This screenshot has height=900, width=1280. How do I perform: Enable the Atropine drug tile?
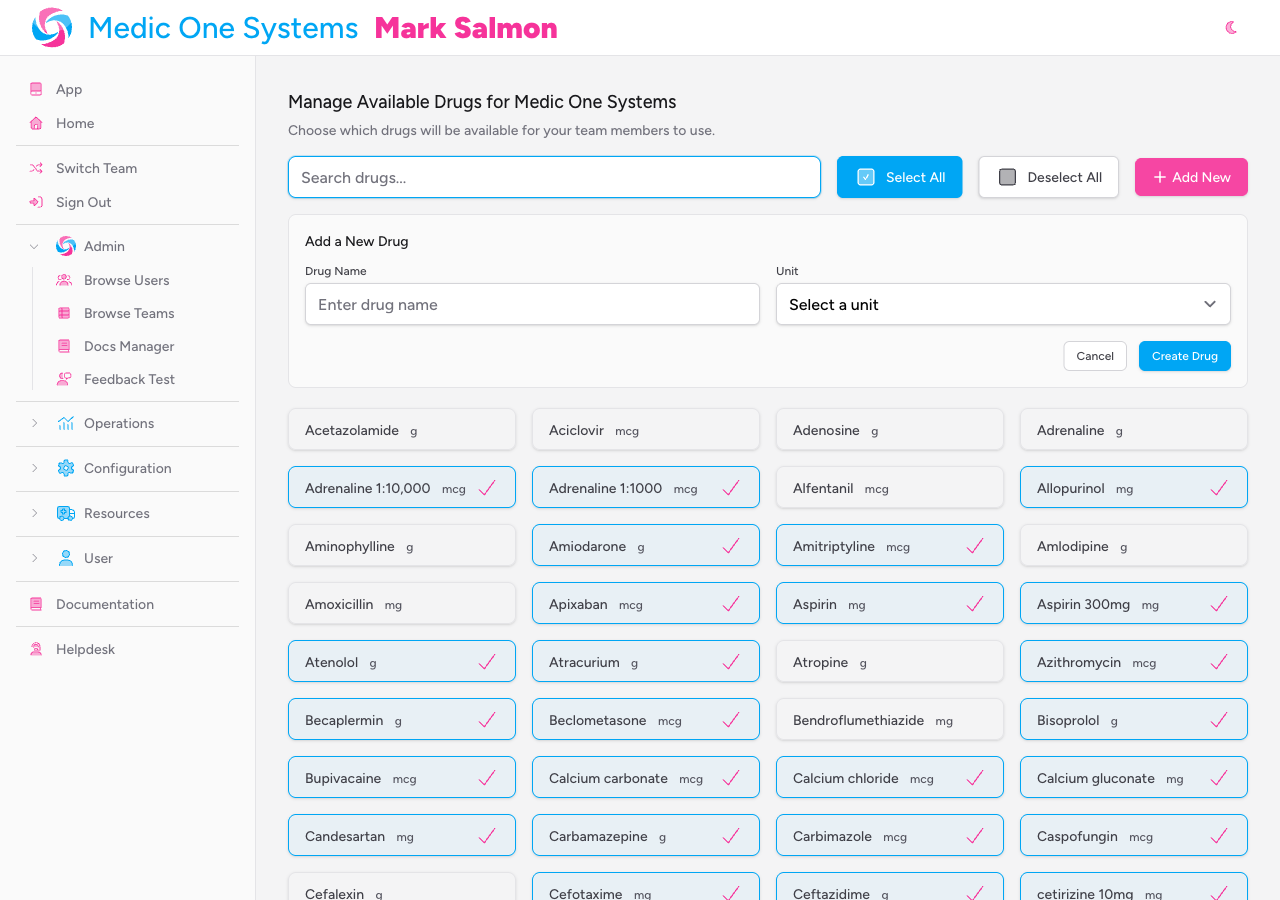[889, 661]
